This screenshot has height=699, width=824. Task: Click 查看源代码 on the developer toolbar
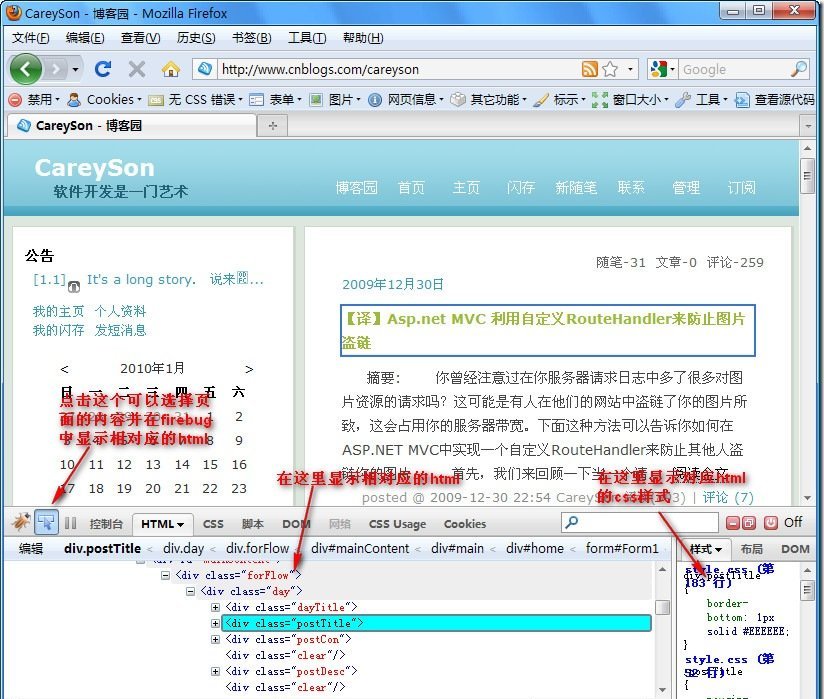(775, 99)
